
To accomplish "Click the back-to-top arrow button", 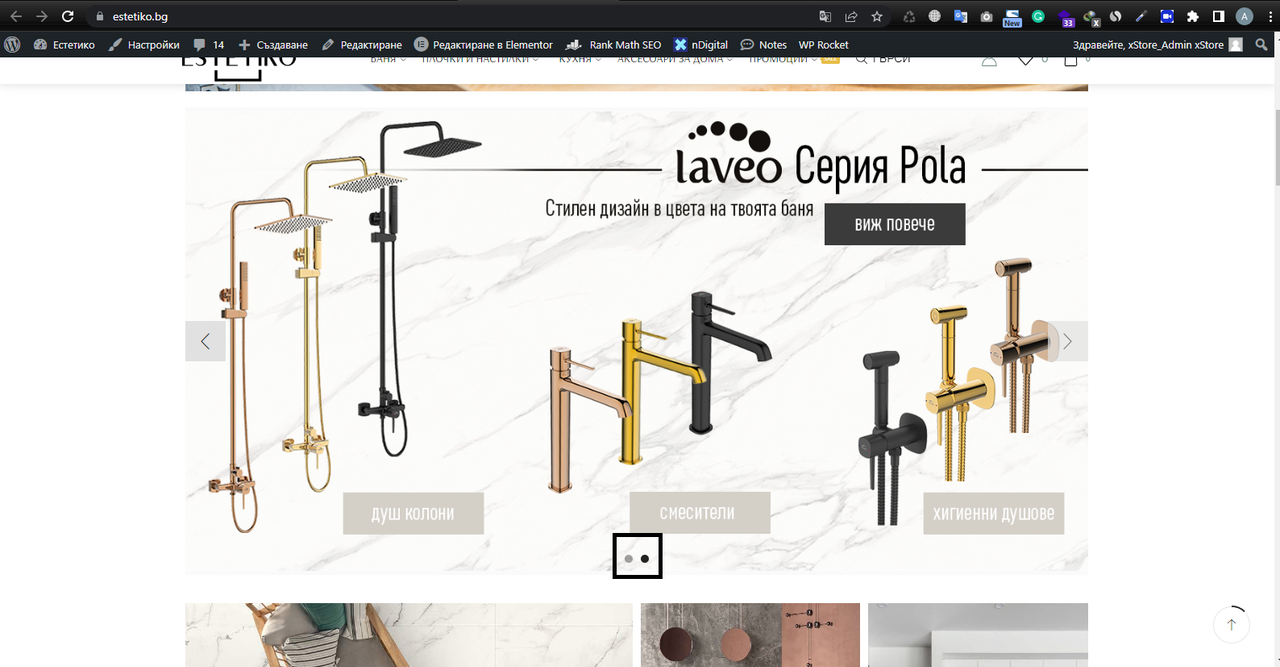I will 1231,624.
